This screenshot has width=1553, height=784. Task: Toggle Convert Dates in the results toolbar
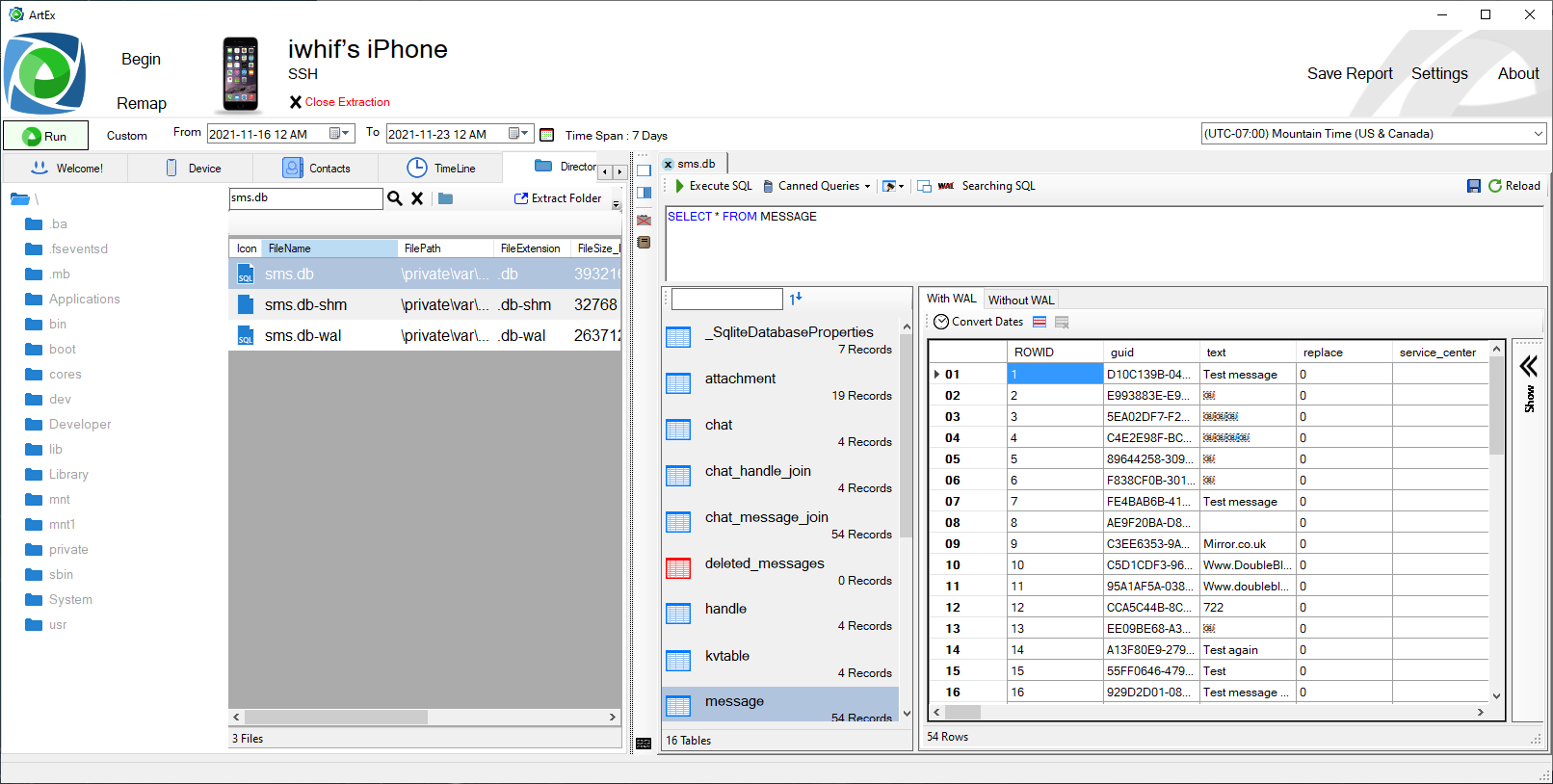pyautogui.click(x=978, y=322)
